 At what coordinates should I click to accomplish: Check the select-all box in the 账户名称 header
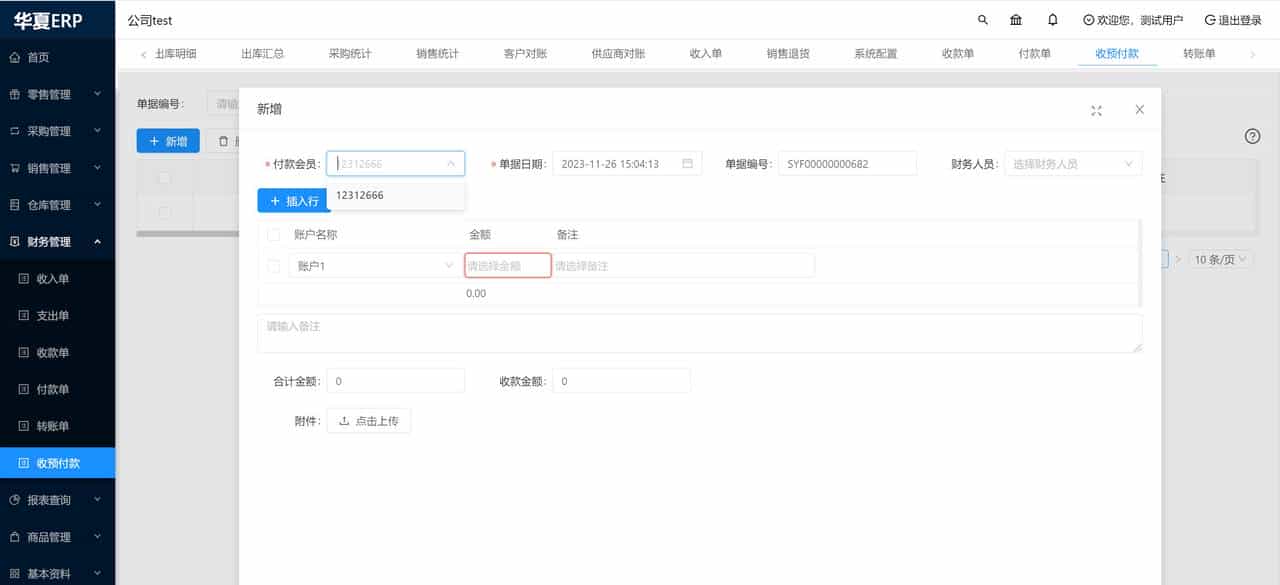273,234
